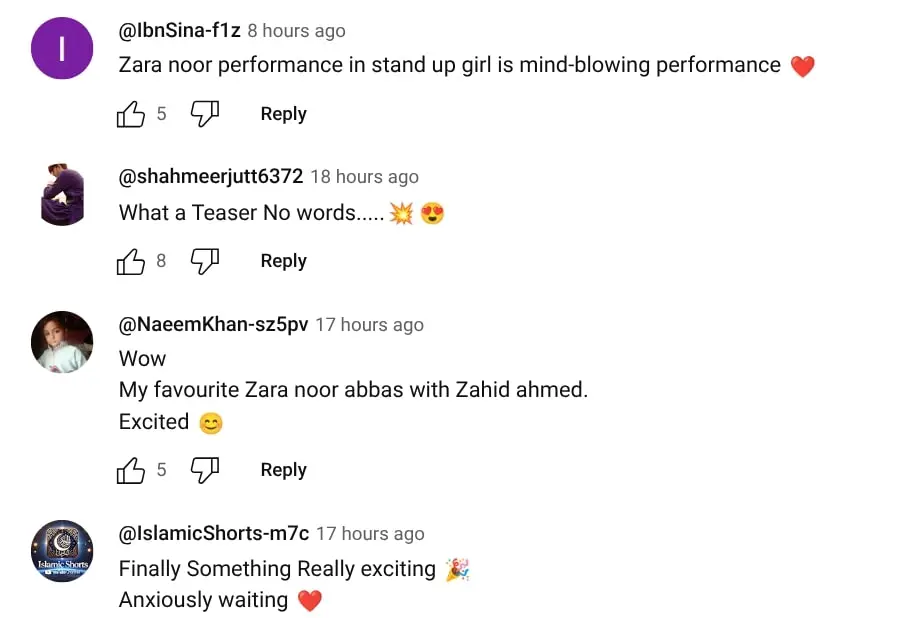907x618 pixels.
Task: Dislike the comment by @NaeemKhan-sz5pv
Action: click(205, 470)
